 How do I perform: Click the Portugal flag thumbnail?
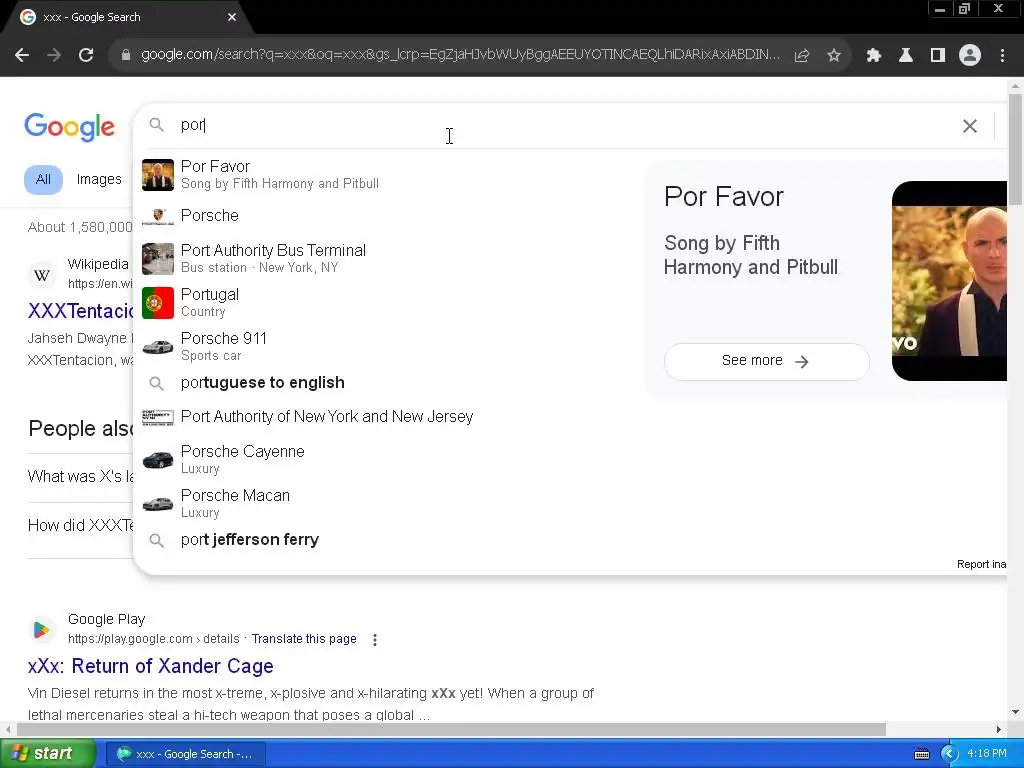(158, 302)
